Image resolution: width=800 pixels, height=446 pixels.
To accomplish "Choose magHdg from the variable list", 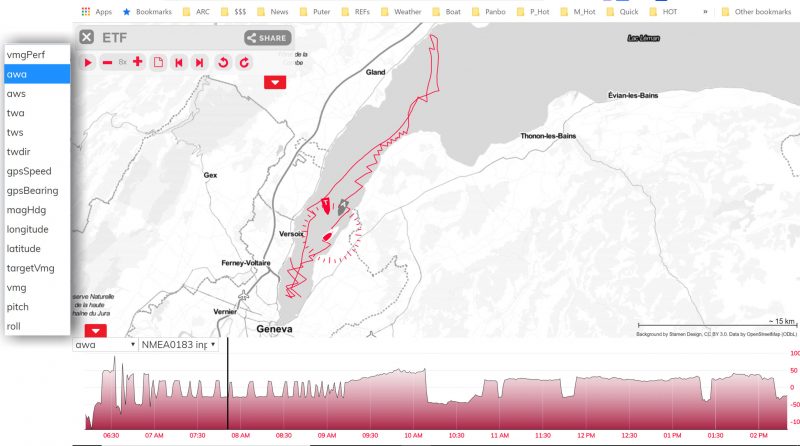I will [37, 210].
